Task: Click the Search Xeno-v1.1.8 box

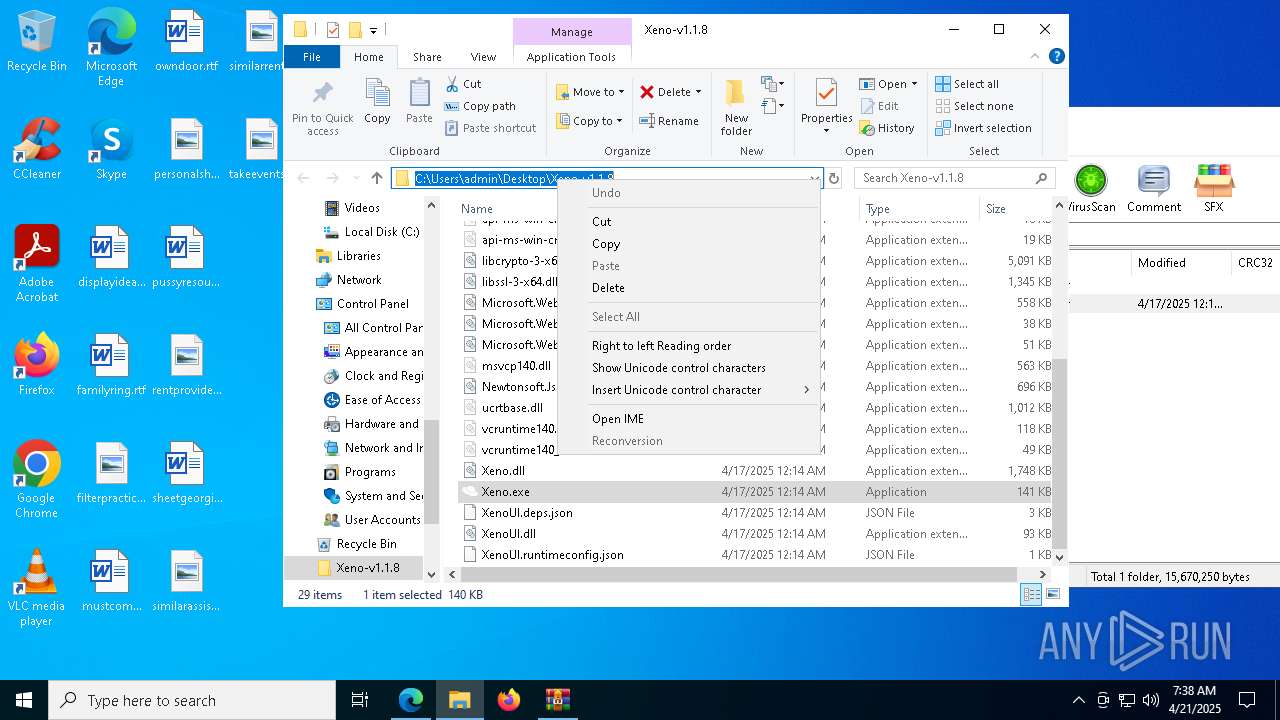Action: click(x=955, y=178)
